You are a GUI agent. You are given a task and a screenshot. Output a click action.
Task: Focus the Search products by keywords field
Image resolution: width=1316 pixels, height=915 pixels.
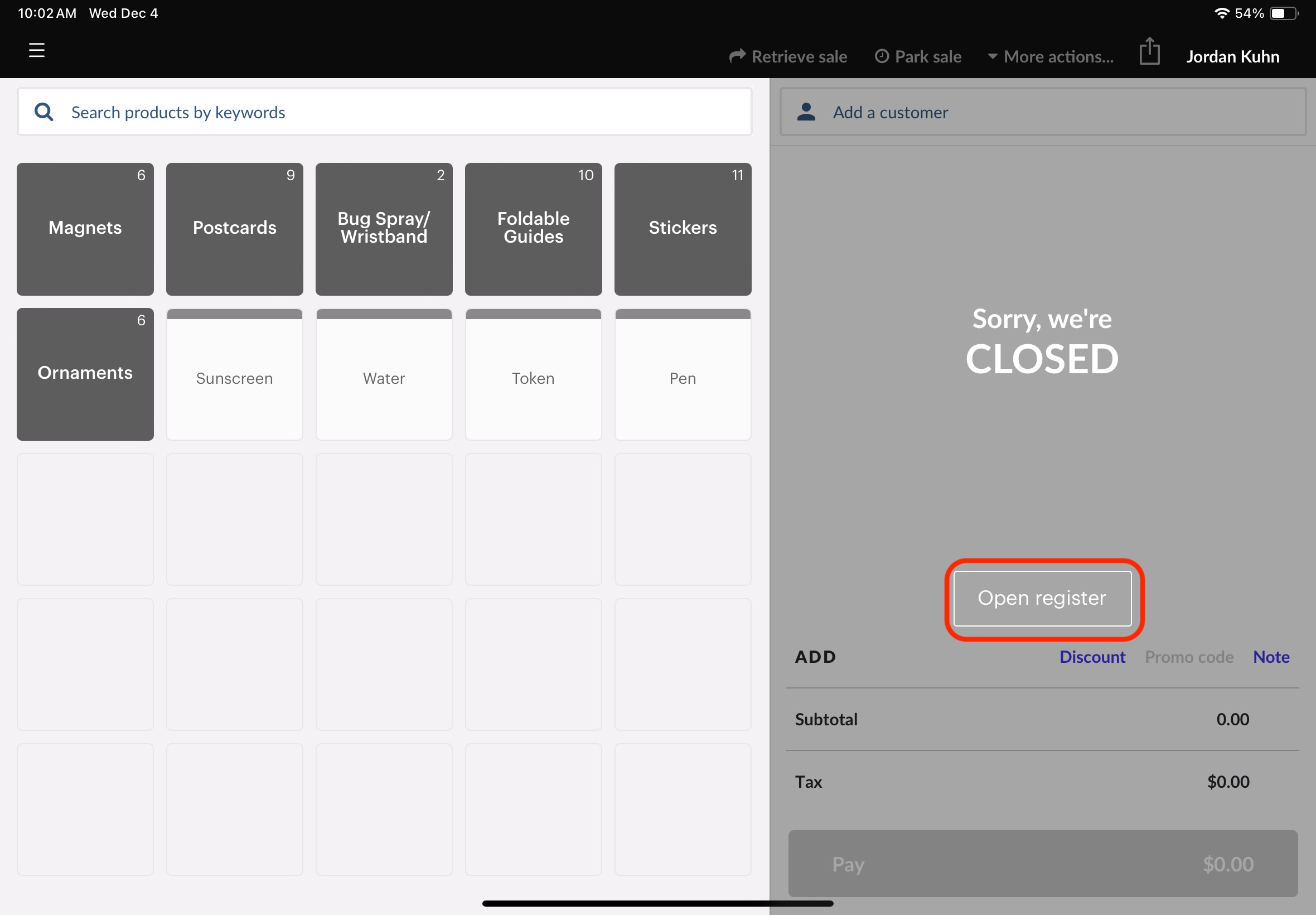click(x=384, y=112)
